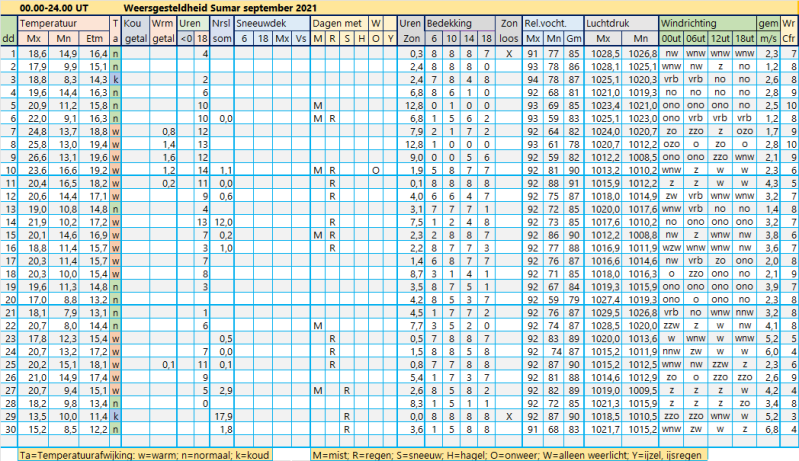Select the 'Sneeuwdek' header cell

(x=262, y=21)
